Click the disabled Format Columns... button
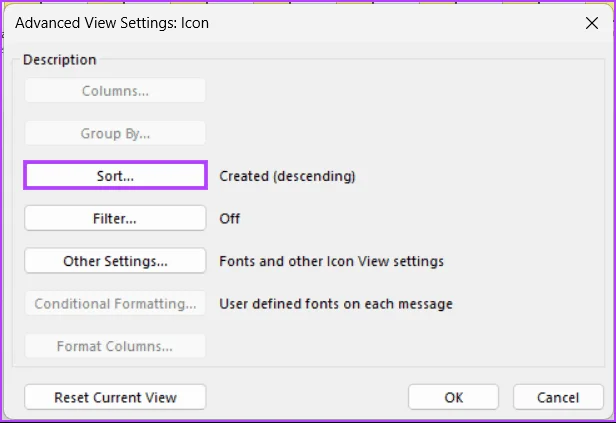616x423 pixels. click(115, 346)
